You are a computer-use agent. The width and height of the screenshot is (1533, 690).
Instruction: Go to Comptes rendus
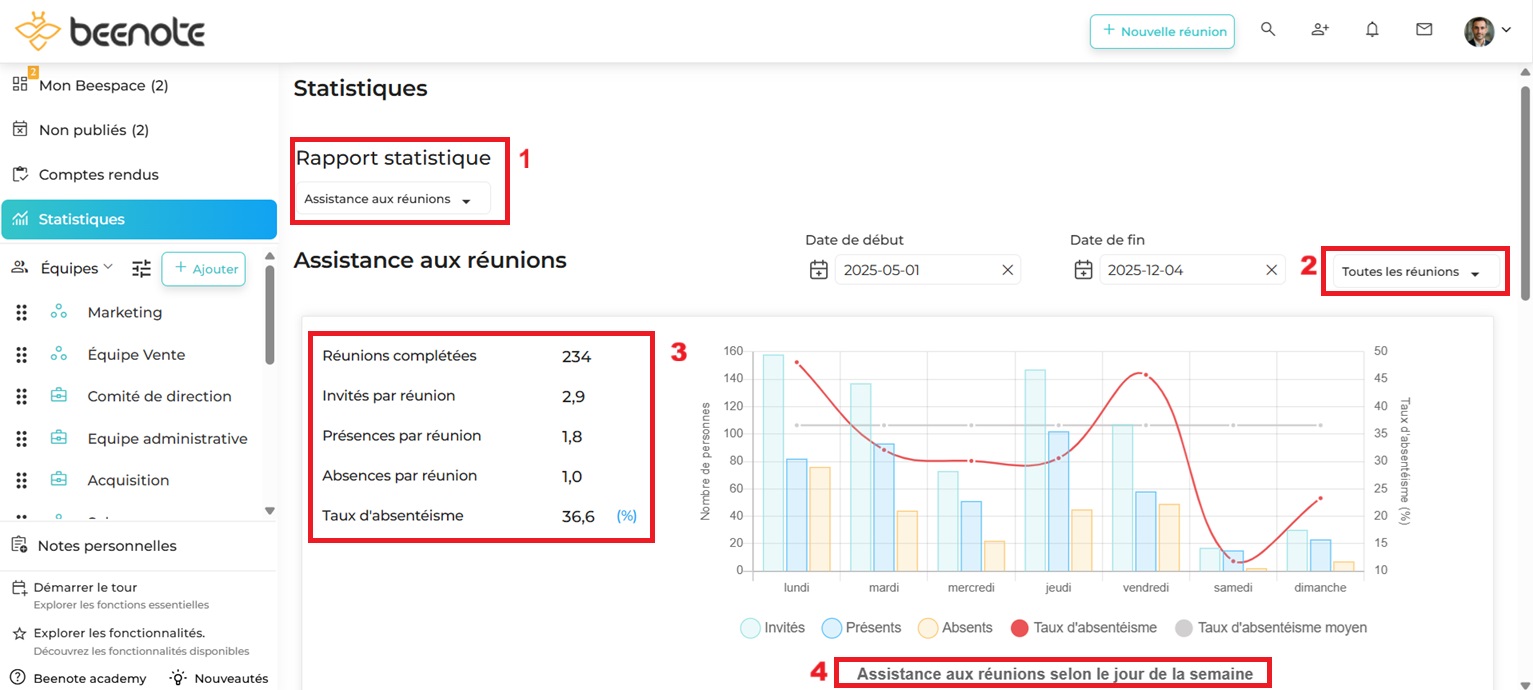tap(98, 175)
